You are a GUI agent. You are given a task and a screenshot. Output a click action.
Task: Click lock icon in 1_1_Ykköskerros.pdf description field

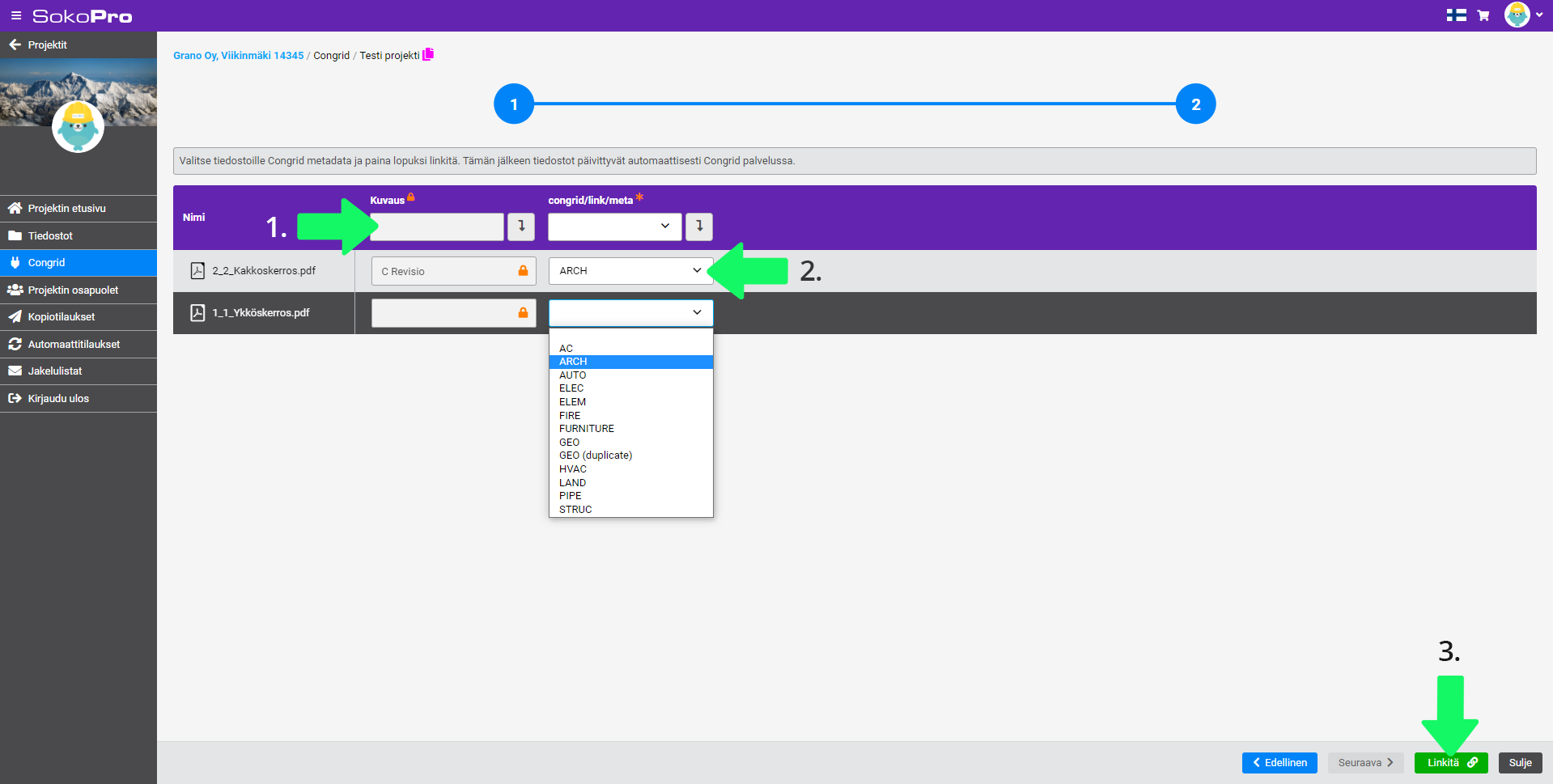[x=523, y=312]
